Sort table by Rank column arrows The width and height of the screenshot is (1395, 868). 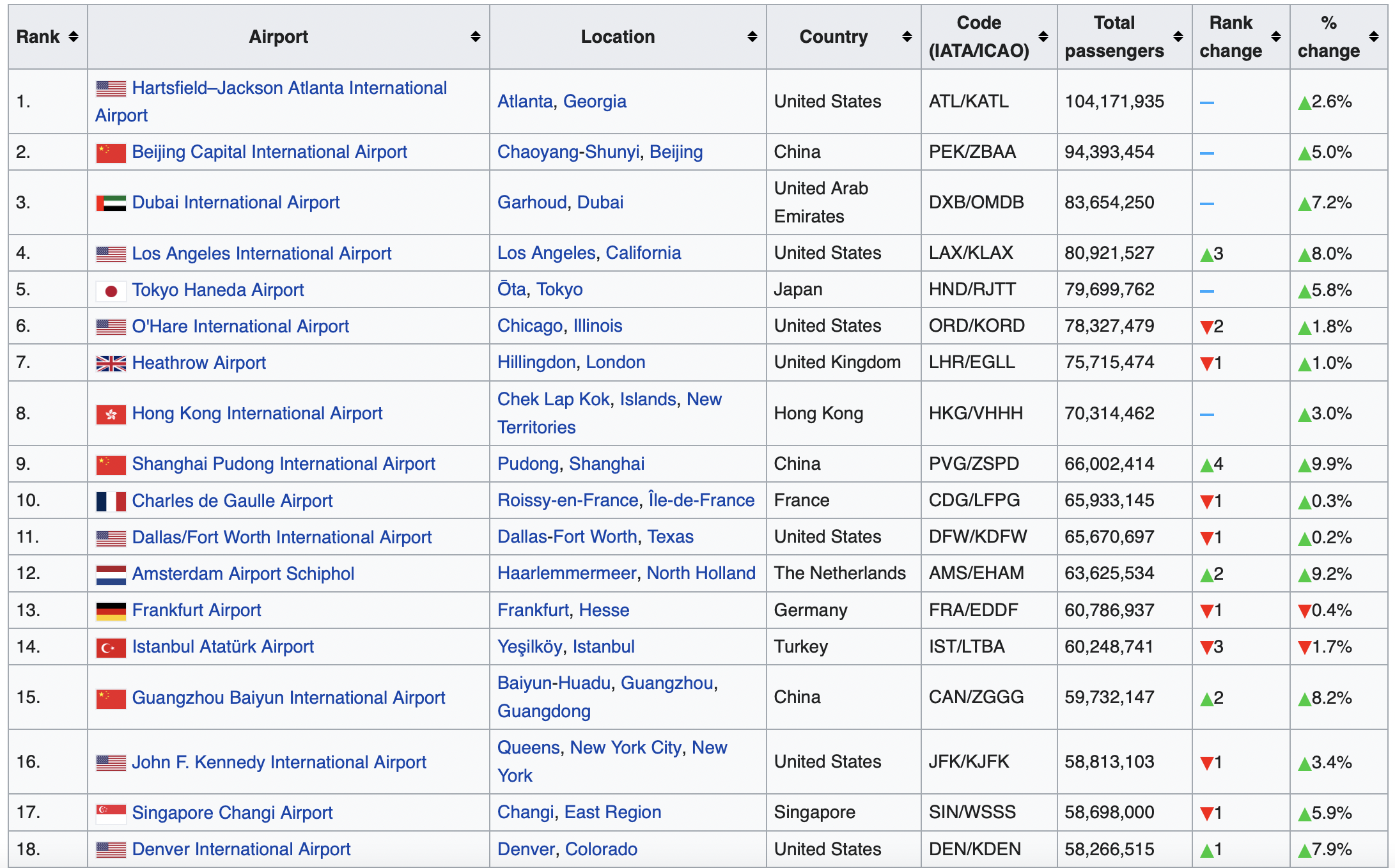point(74,37)
